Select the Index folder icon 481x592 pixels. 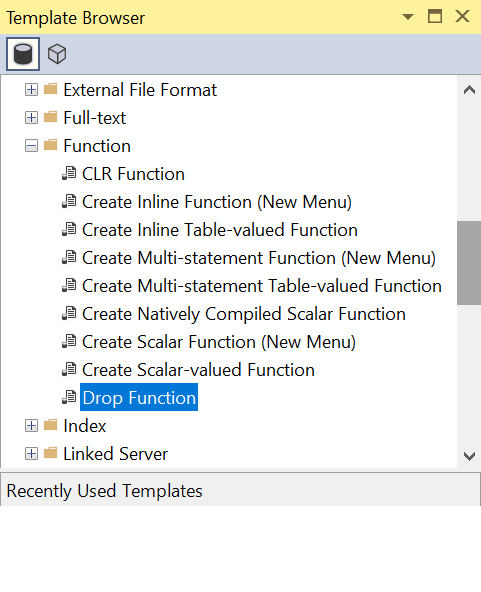(51, 425)
